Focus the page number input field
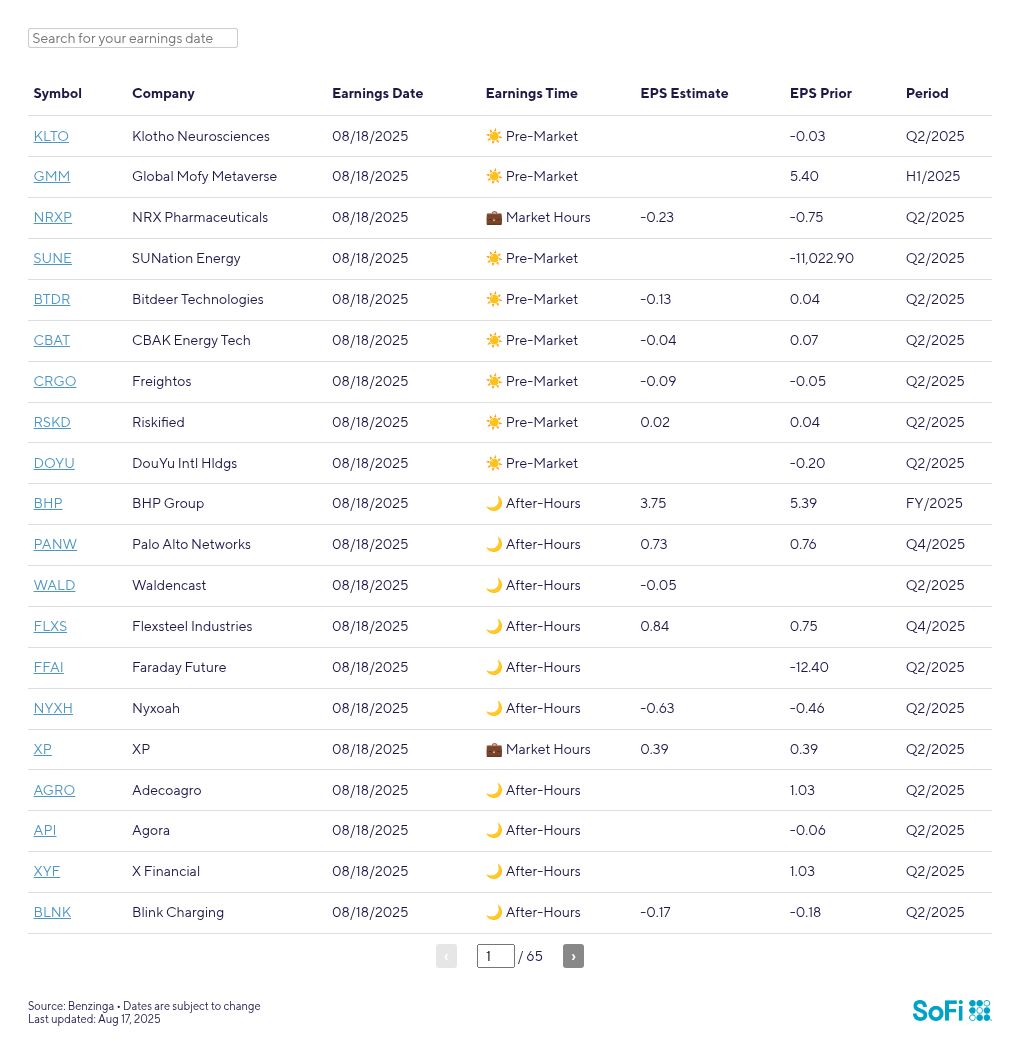 point(496,956)
